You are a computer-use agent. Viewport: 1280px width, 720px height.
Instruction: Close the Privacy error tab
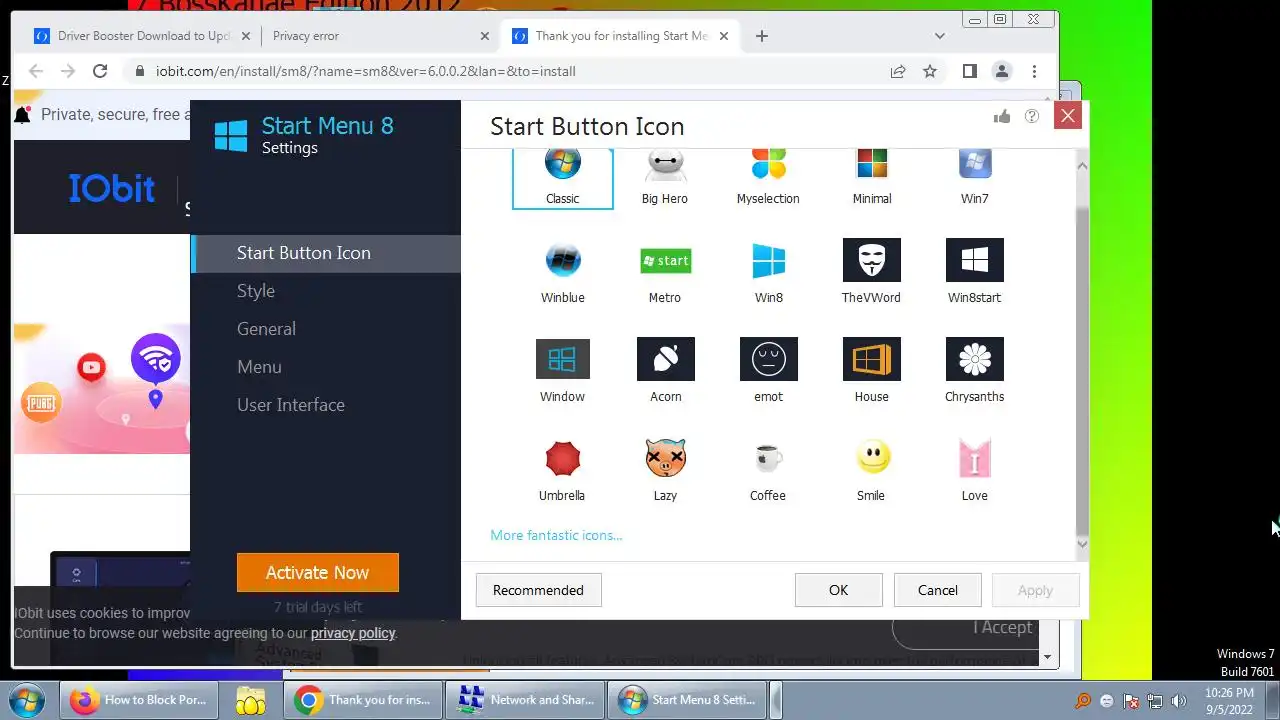point(485,36)
